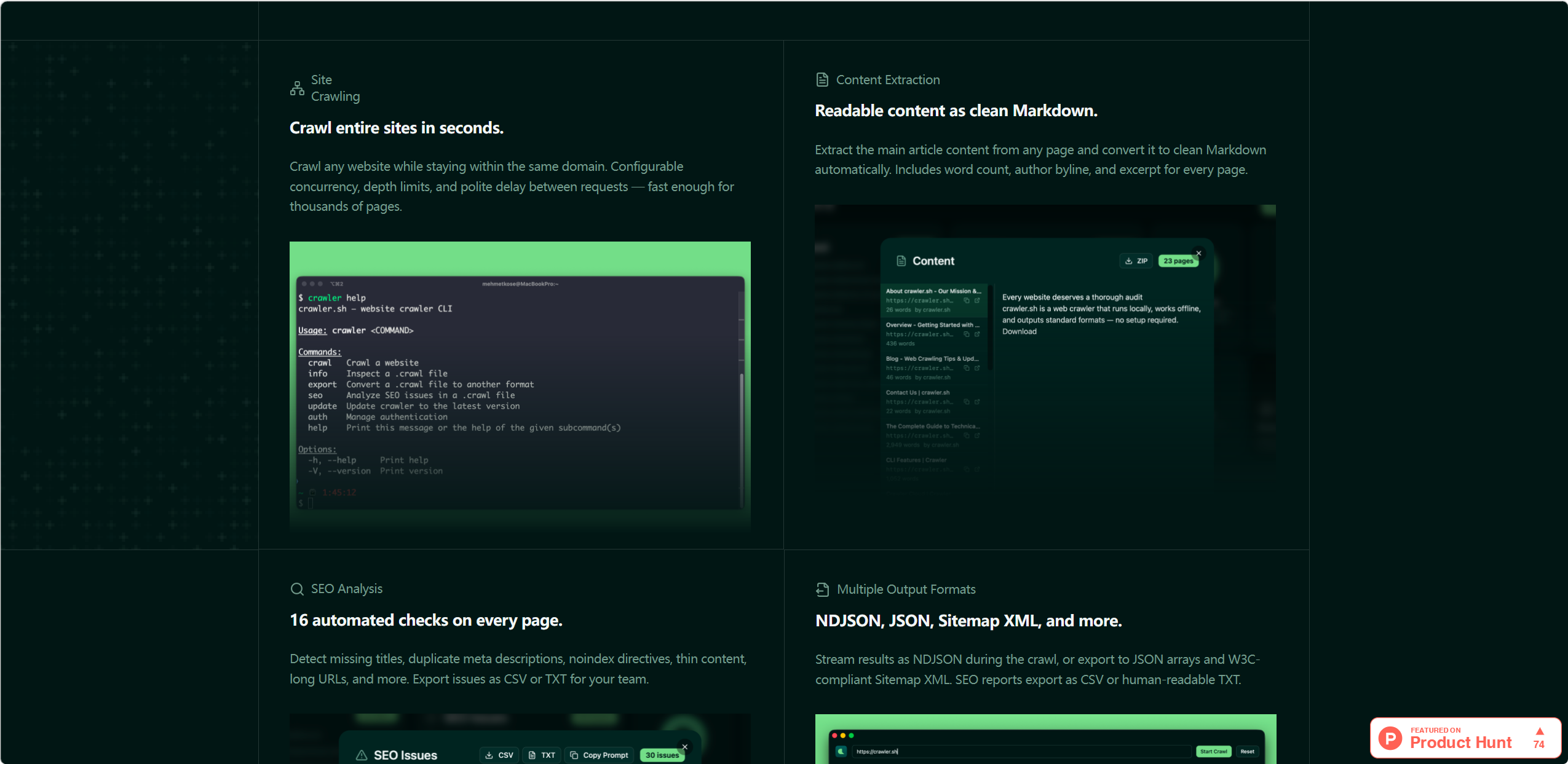Click the Start Crawl button
The image size is (1568, 764).
1213,751
